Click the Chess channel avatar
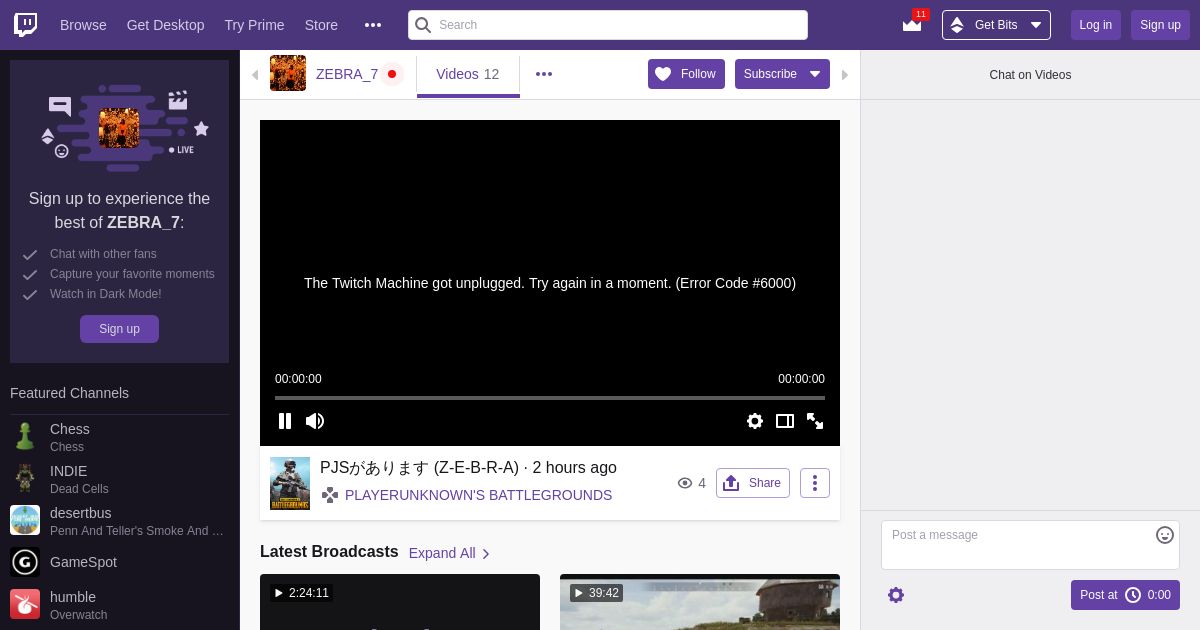Image resolution: width=1200 pixels, height=630 pixels. (25, 436)
